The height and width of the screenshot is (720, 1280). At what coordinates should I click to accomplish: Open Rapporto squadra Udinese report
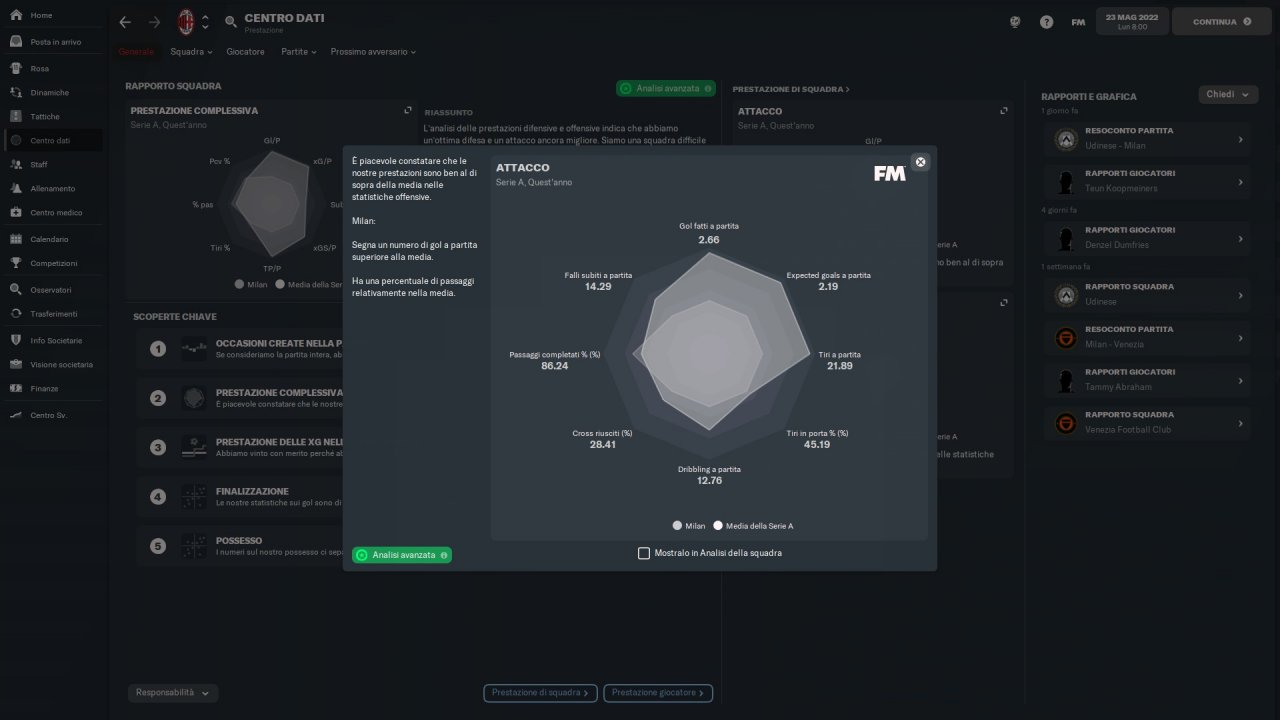(x=1147, y=296)
